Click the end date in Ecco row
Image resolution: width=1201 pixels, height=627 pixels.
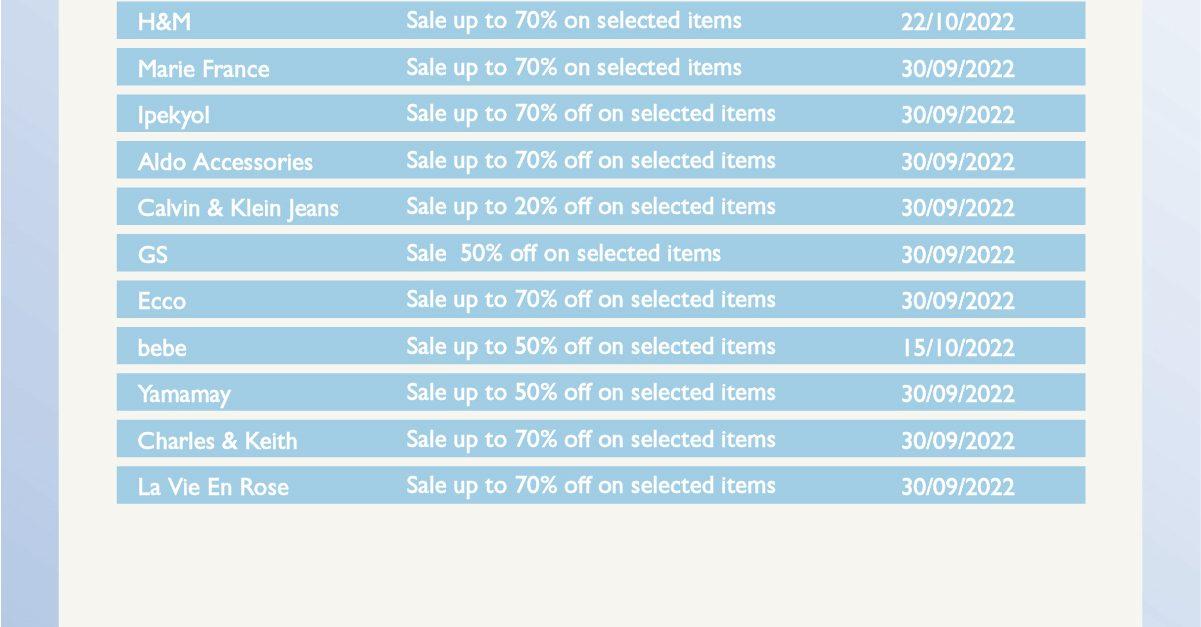pos(957,301)
